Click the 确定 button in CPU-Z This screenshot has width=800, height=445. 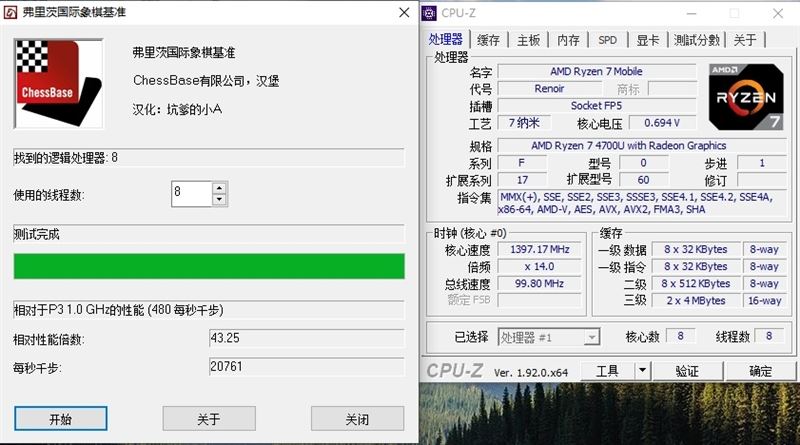coord(760,371)
